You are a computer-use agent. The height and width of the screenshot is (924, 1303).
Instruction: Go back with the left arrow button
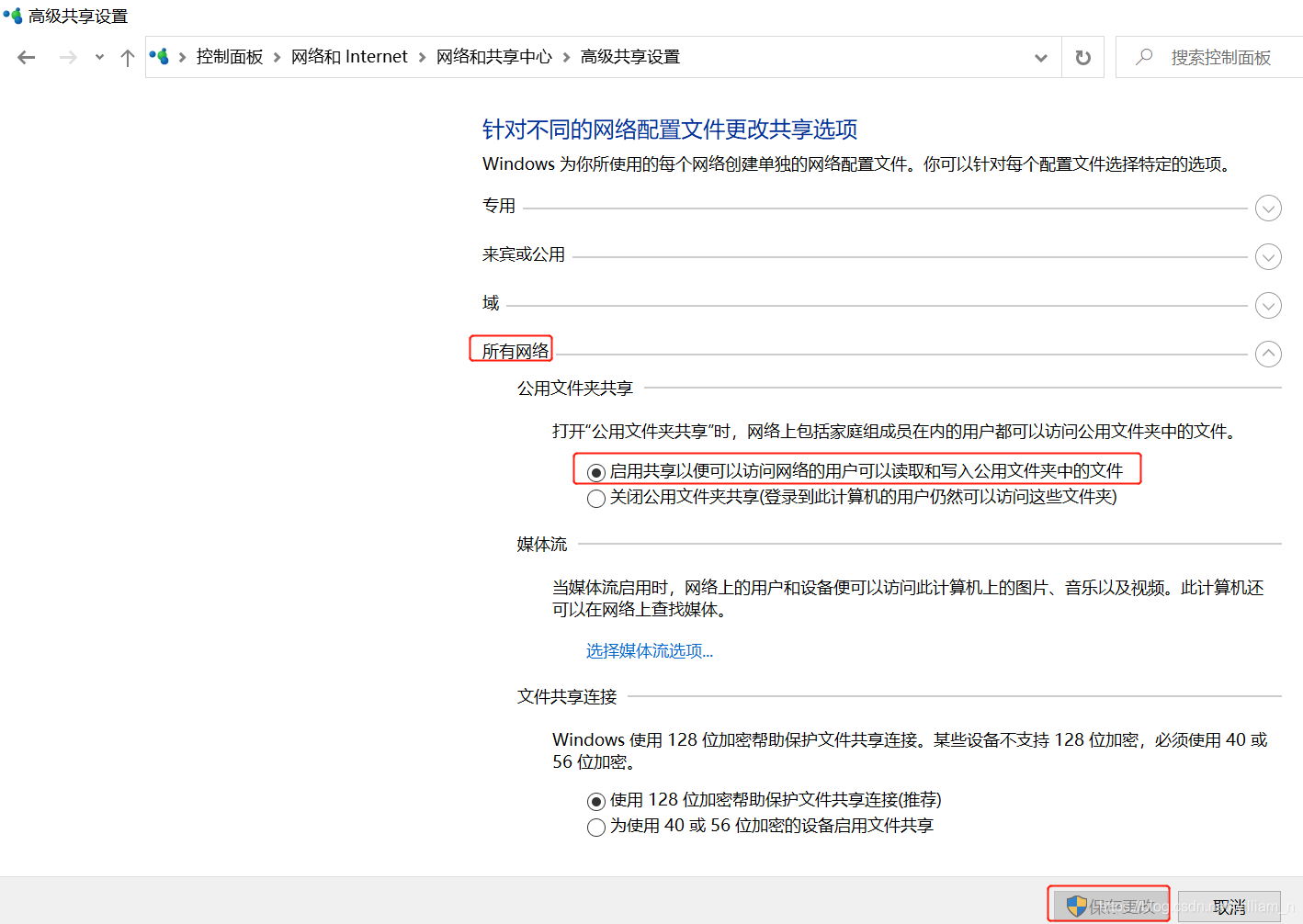27,58
